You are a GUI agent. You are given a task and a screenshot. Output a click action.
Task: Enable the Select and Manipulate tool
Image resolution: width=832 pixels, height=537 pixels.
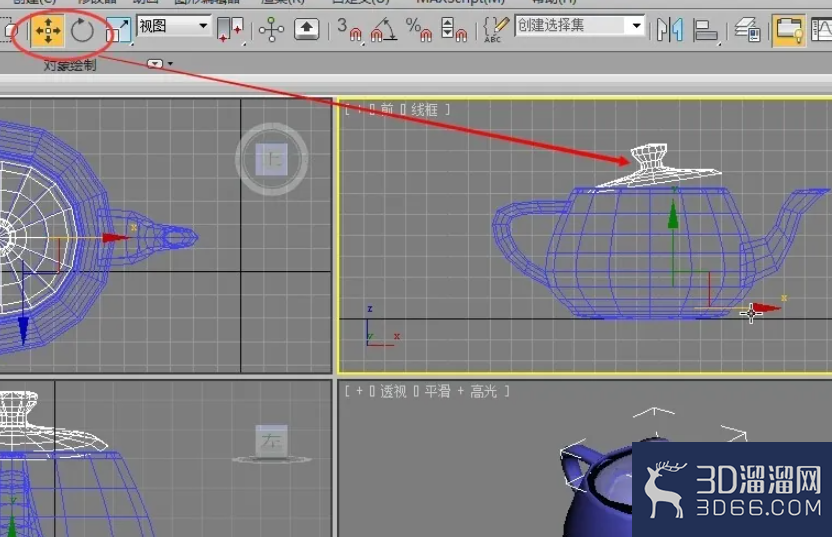(x=271, y=30)
